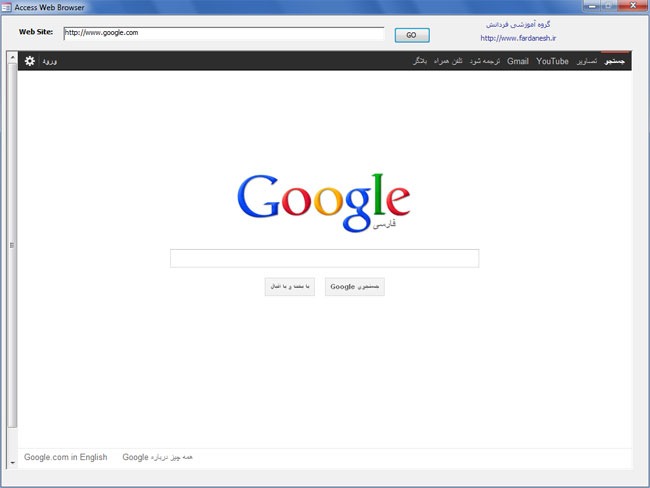Click the Access Web Browser title bar icon
This screenshot has height=488, width=650.
pyautogui.click(x=6, y=7)
